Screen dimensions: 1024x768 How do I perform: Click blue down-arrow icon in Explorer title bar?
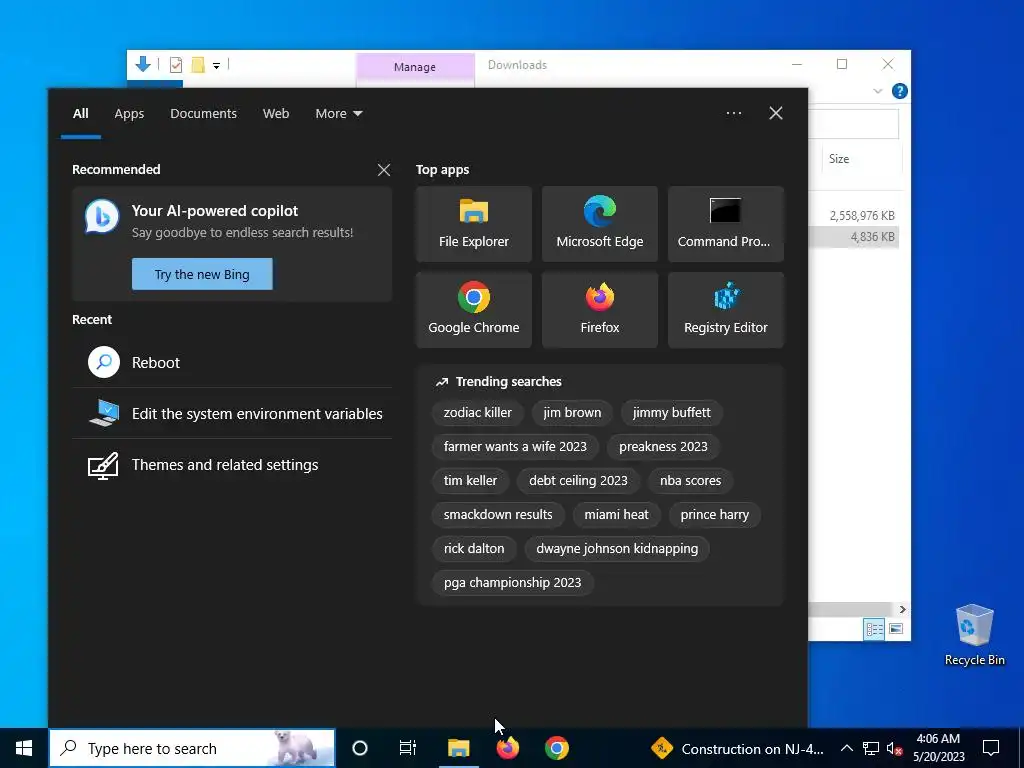coord(143,64)
